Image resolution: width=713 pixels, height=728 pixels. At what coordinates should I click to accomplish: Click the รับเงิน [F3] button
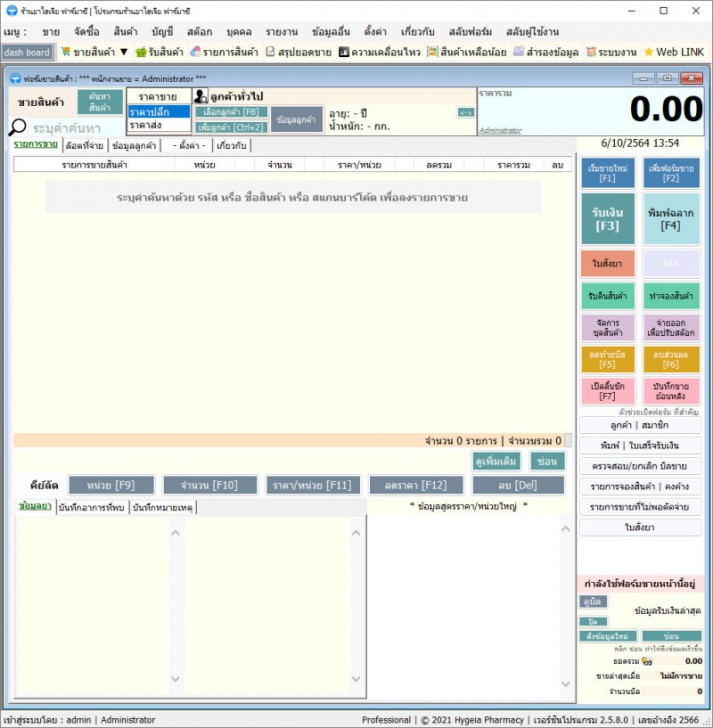608,219
